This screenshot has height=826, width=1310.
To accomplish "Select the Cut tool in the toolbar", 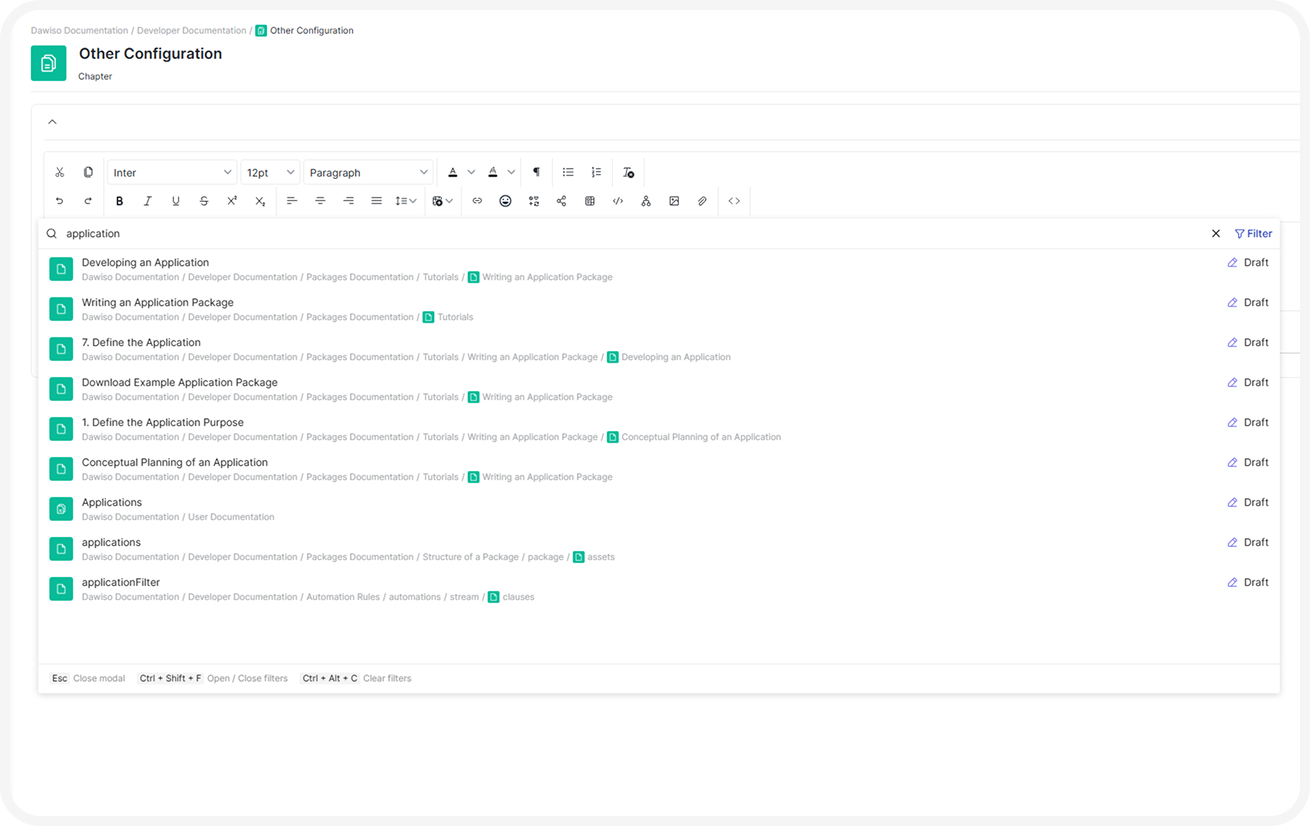I will [x=59, y=171].
